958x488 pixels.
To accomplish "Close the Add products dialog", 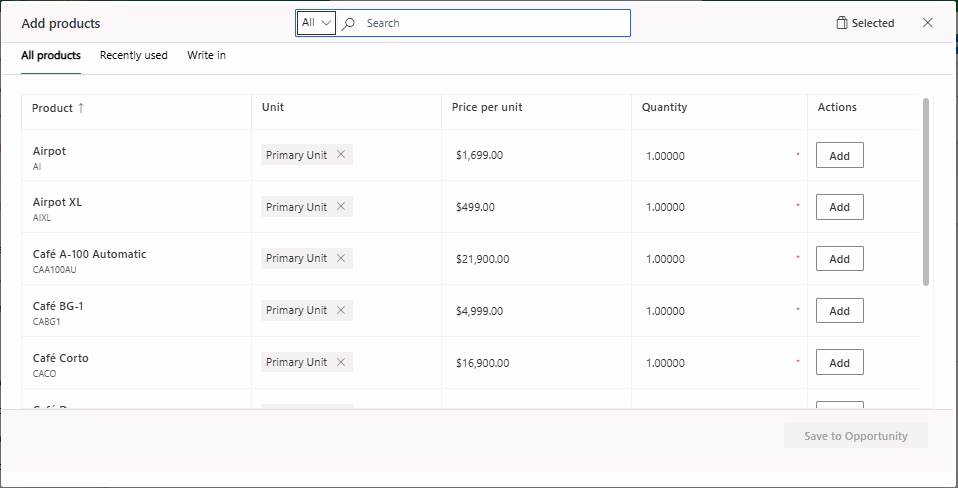I will coord(927,23).
